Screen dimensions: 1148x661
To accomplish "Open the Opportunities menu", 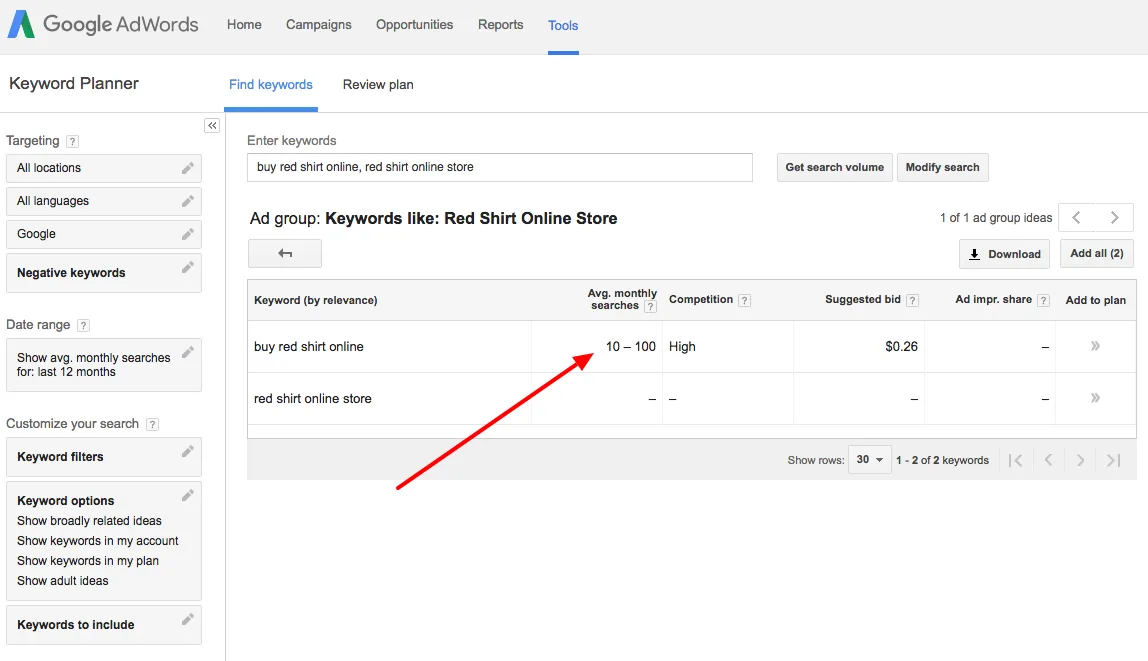I will tap(414, 24).
